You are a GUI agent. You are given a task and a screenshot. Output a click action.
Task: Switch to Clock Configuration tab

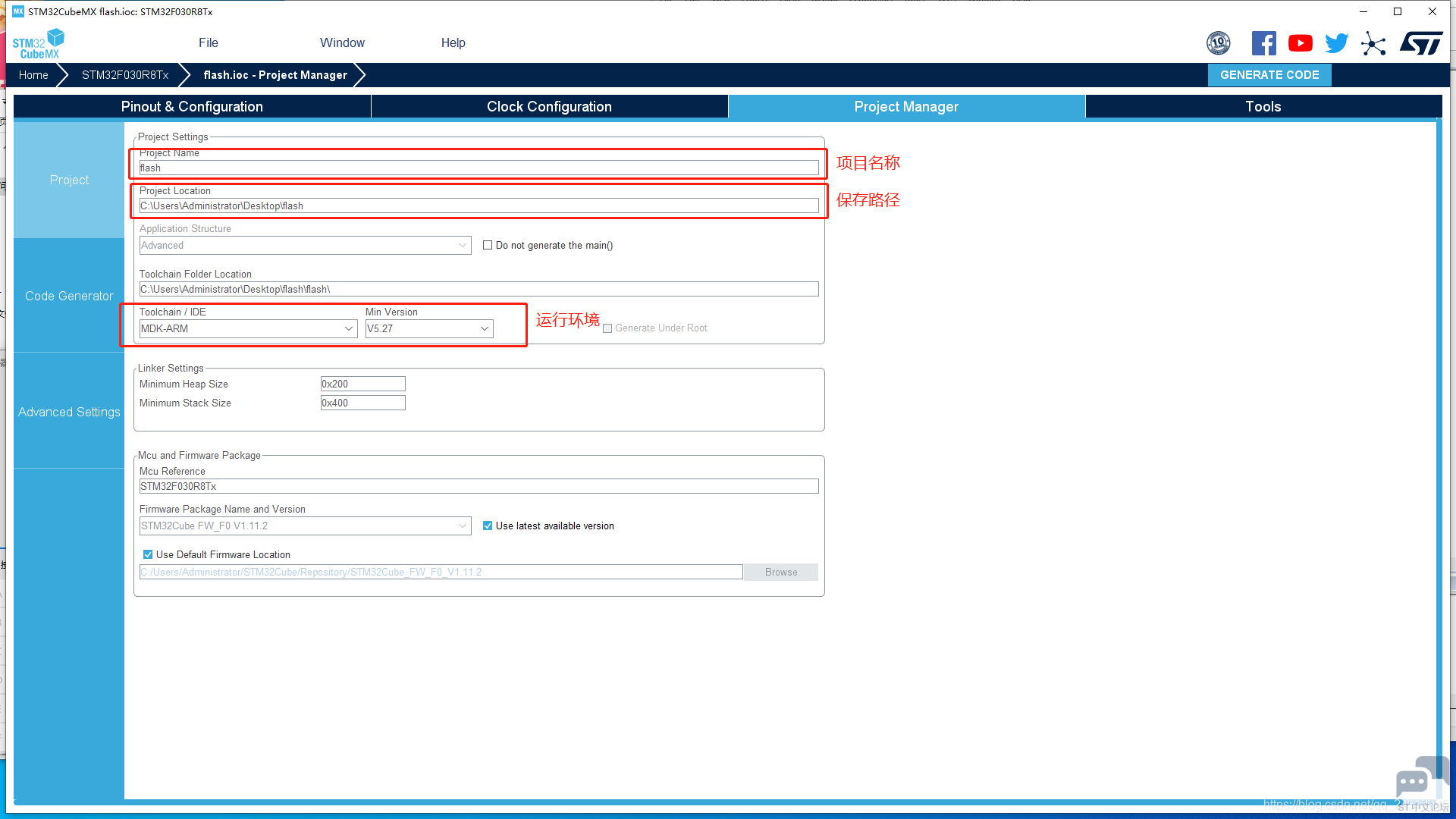[549, 107]
